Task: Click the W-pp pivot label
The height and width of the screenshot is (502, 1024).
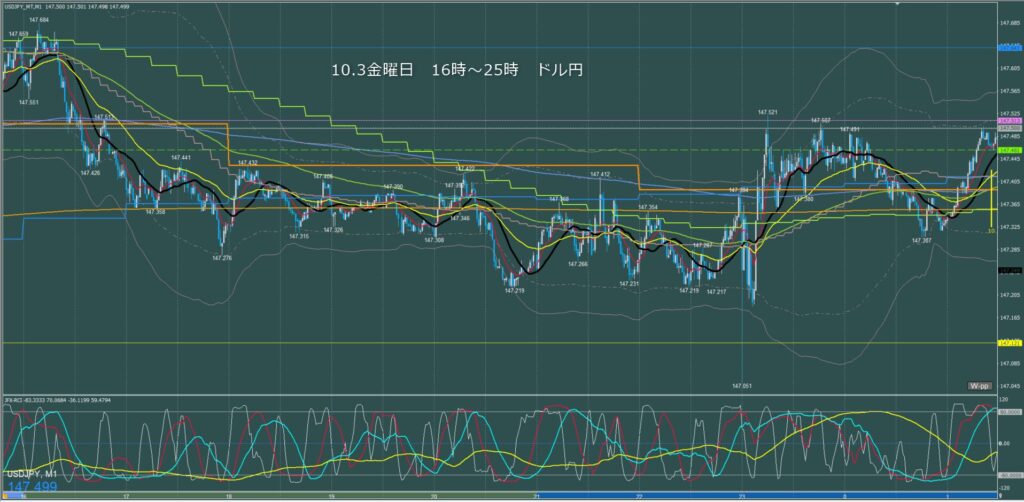Action: 979,386
